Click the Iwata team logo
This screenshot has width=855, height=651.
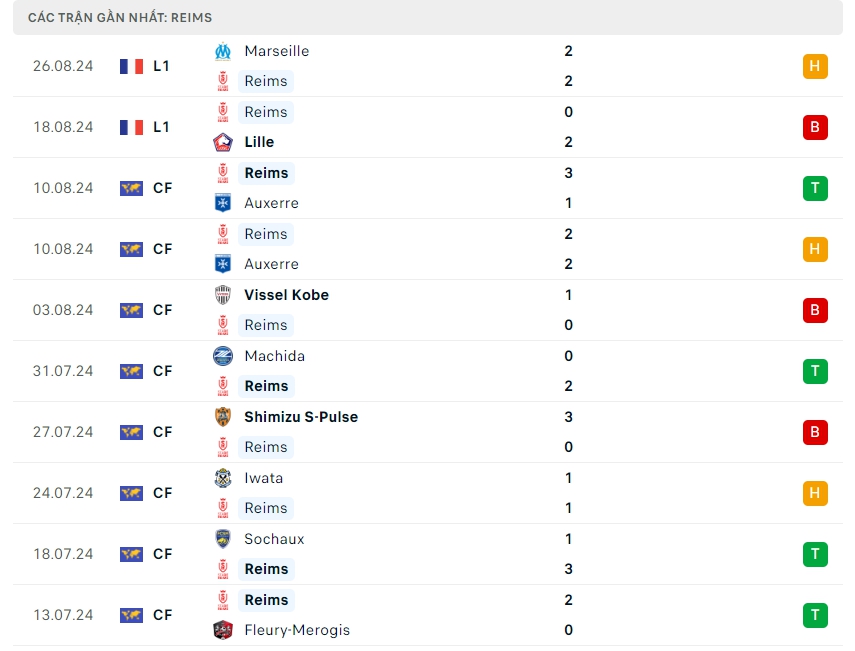pos(223,478)
